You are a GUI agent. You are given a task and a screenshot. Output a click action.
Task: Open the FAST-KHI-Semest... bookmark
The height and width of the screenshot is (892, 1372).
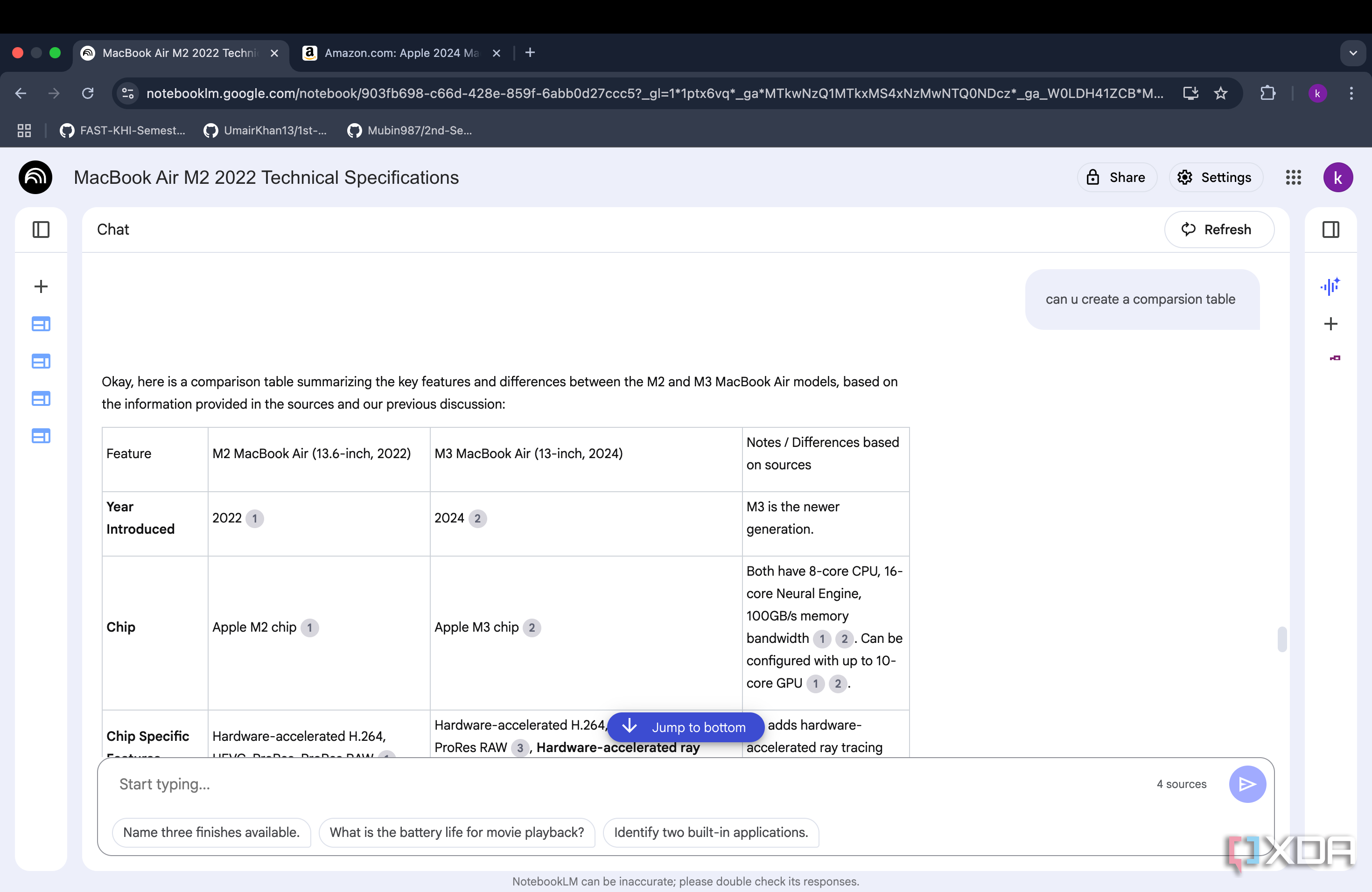click(122, 131)
